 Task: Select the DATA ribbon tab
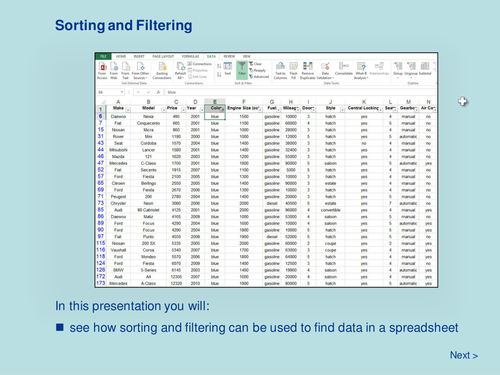[211, 56]
